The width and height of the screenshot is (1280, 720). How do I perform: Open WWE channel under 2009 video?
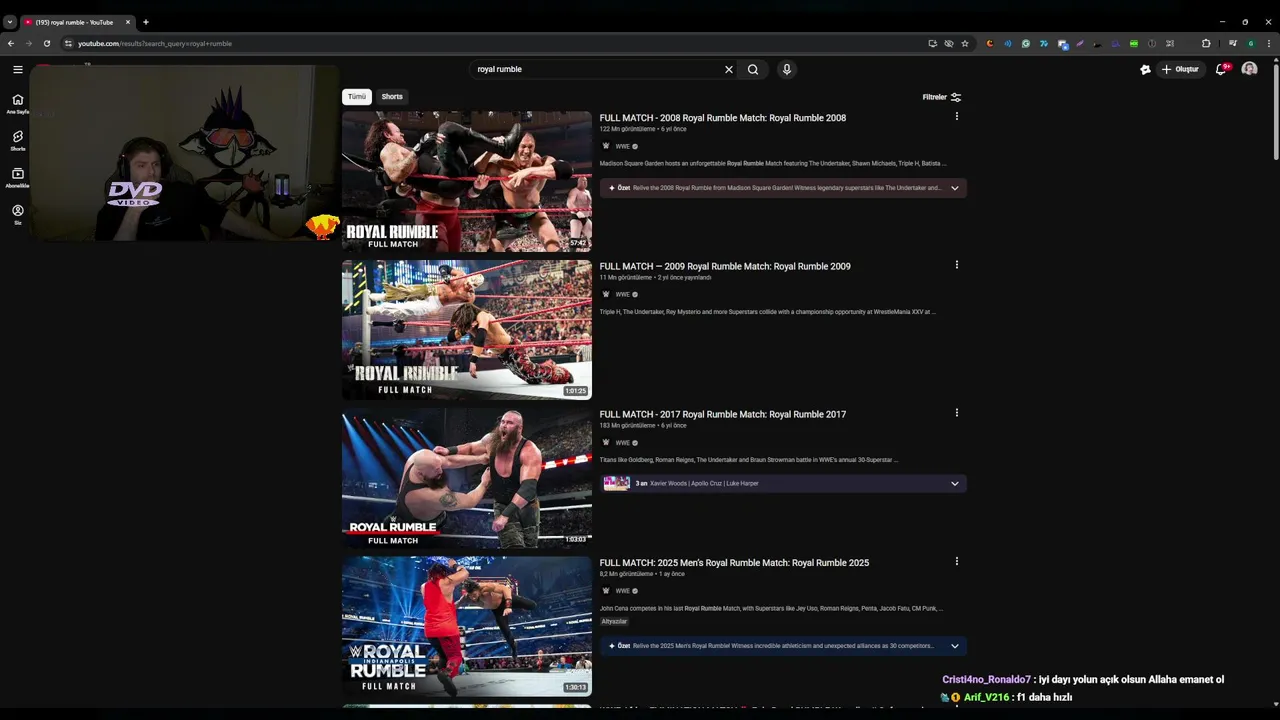pyautogui.click(x=622, y=294)
